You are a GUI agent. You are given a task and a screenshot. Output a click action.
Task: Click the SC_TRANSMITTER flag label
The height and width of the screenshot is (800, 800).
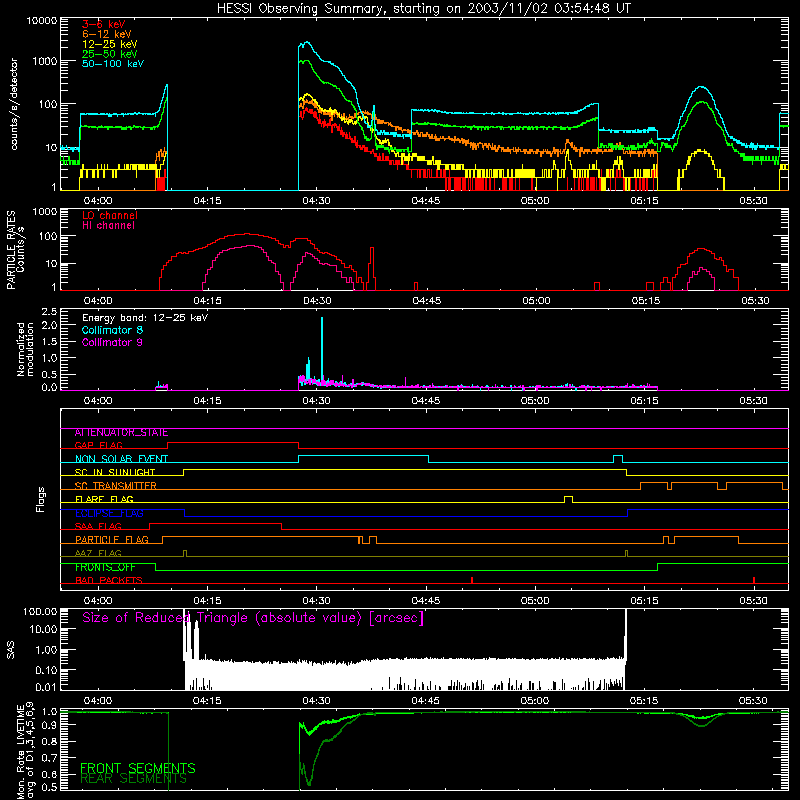[116, 486]
